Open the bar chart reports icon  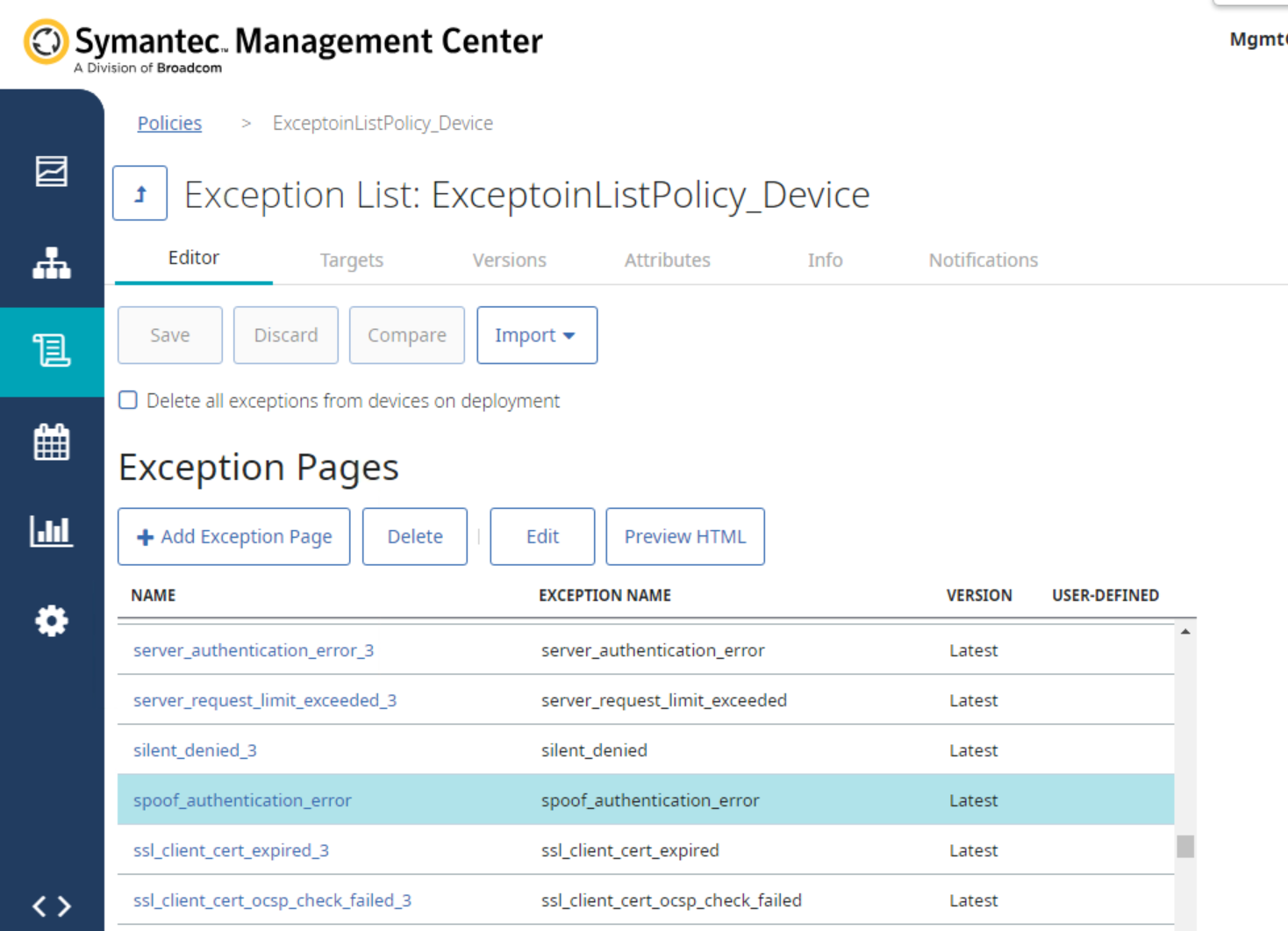pos(51,531)
